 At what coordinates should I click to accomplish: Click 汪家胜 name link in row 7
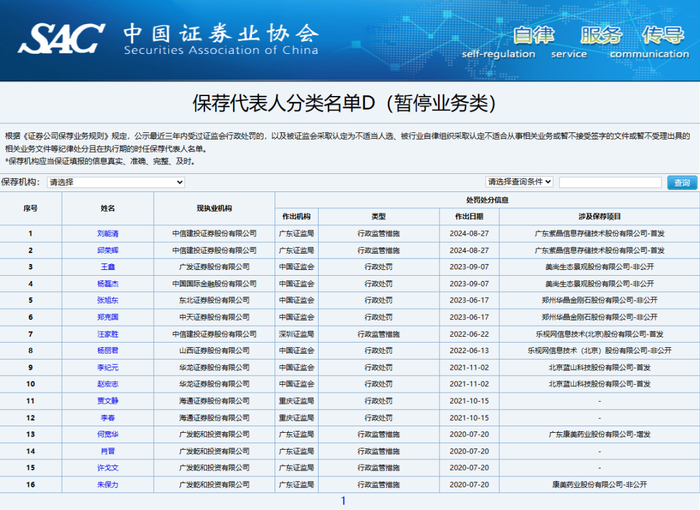point(107,334)
